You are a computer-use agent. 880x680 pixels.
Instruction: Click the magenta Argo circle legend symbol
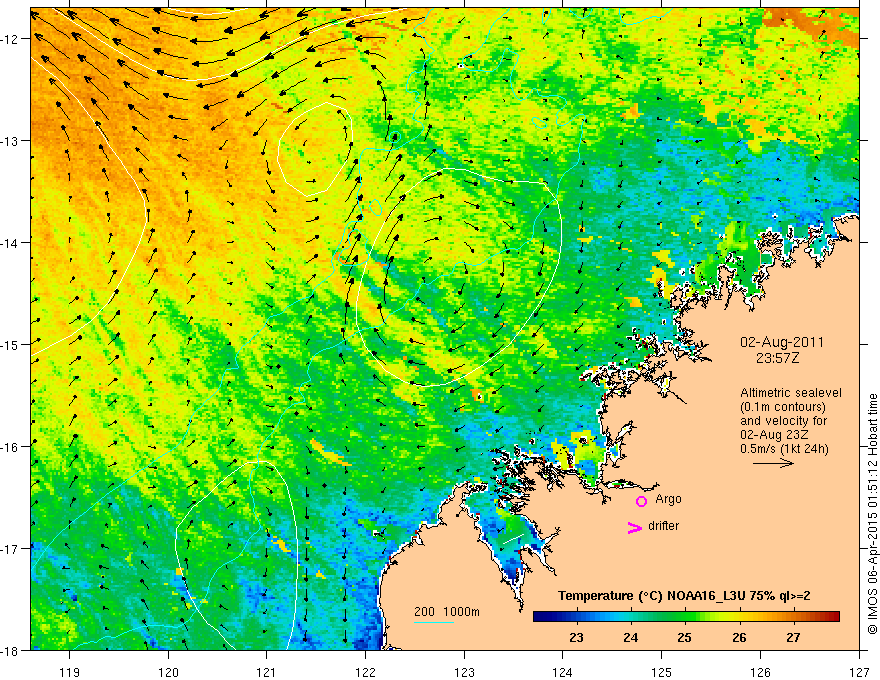[x=641, y=501]
